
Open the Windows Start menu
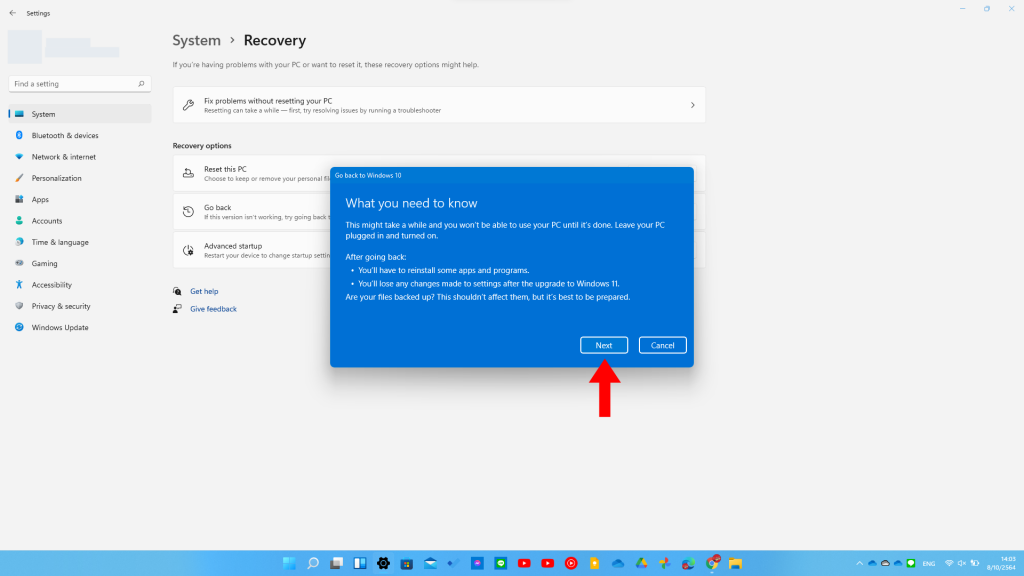click(x=289, y=563)
